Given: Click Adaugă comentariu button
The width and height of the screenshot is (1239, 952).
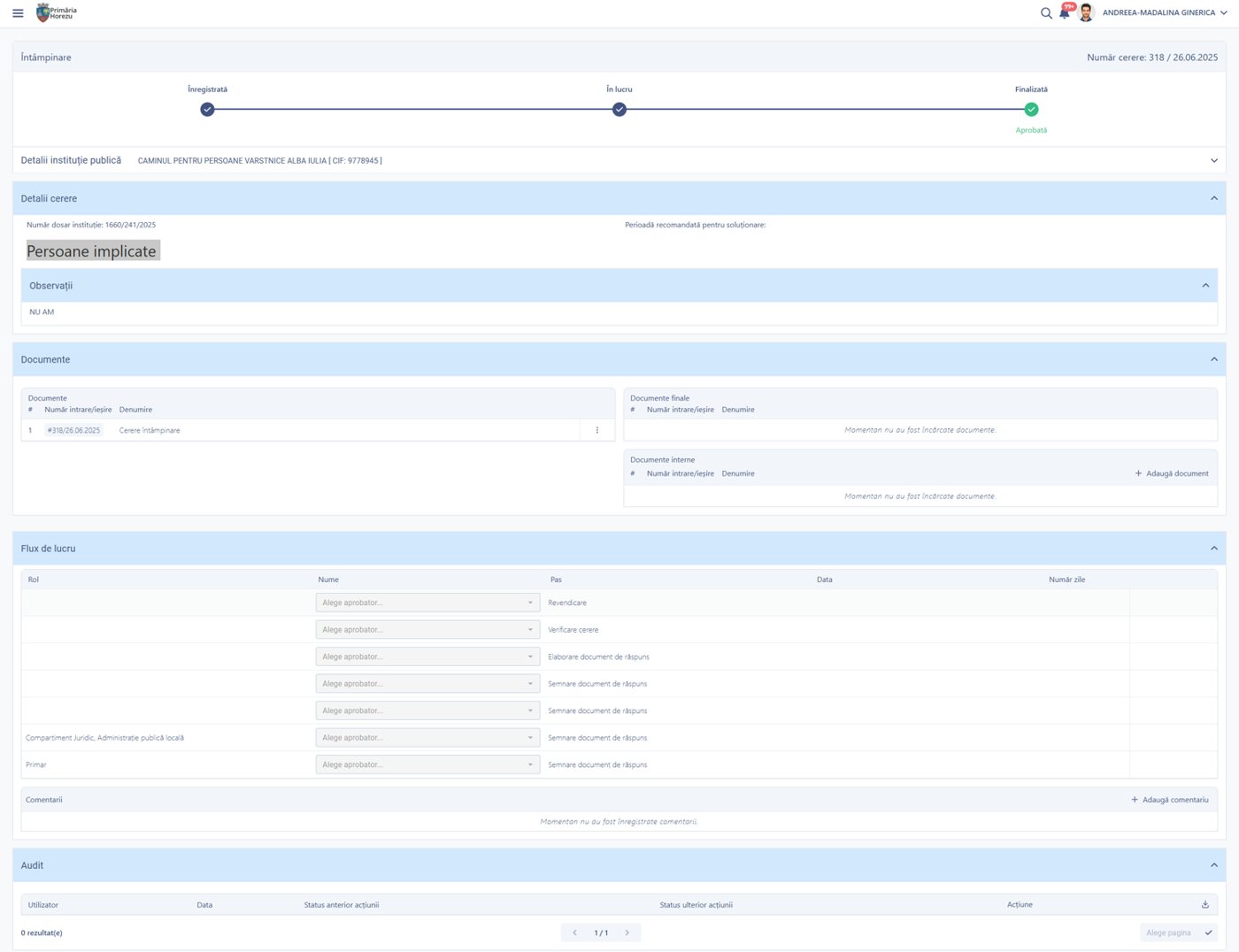Looking at the screenshot, I should (1170, 800).
